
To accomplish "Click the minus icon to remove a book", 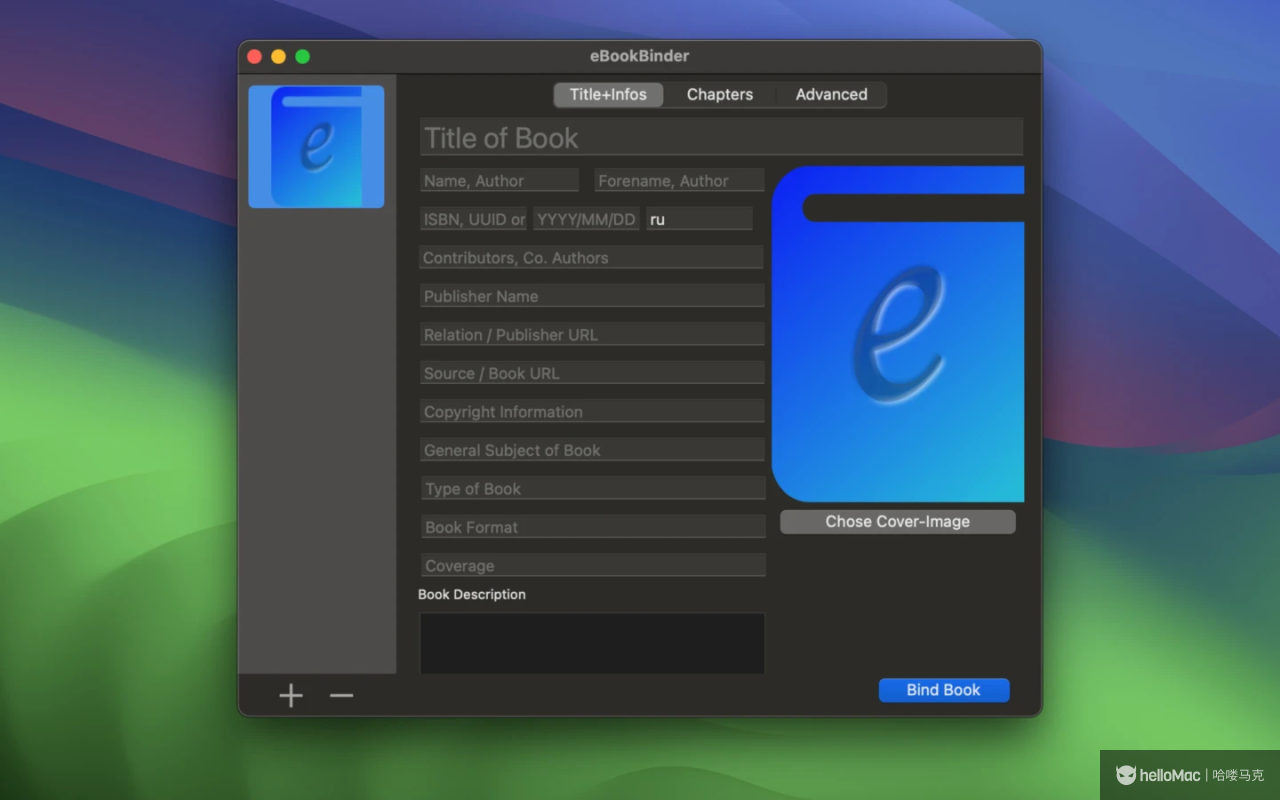I will tap(342, 696).
